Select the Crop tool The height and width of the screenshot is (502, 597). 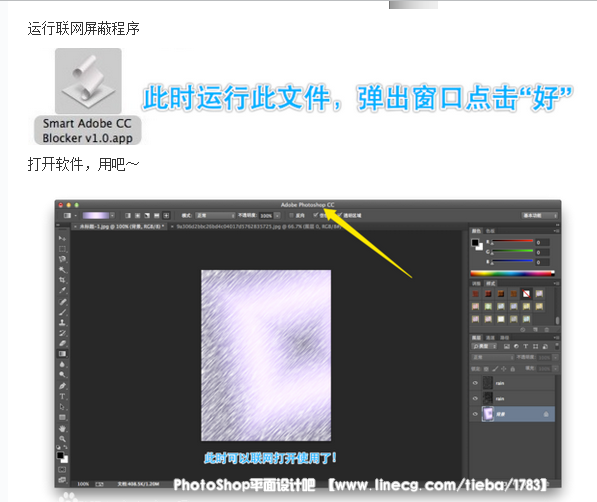click(x=62, y=280)
